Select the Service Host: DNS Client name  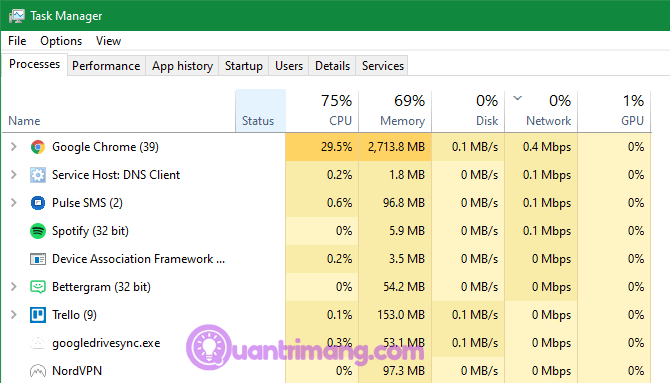pos(116,175)
